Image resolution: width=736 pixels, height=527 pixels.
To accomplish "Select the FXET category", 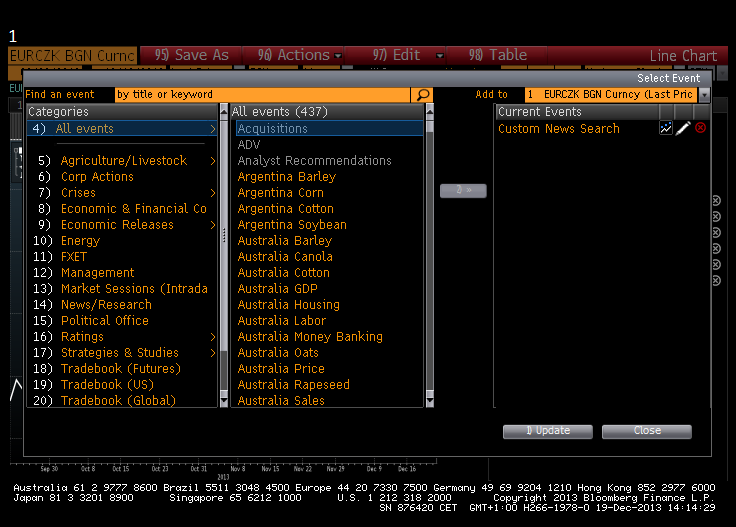I will (74, 257).
